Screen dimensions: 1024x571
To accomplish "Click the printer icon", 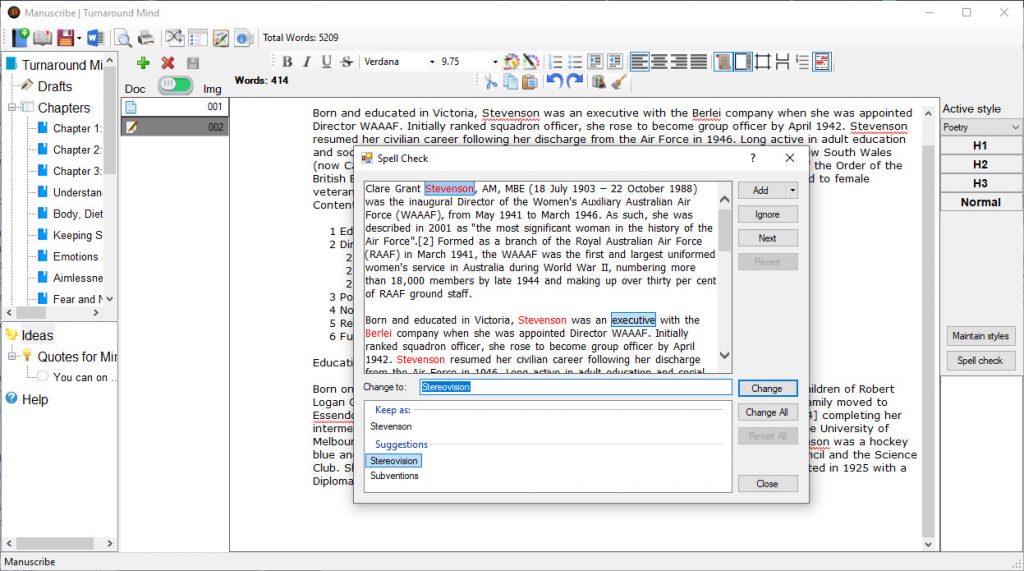I will pyautogui.click(x=146, y=37).
